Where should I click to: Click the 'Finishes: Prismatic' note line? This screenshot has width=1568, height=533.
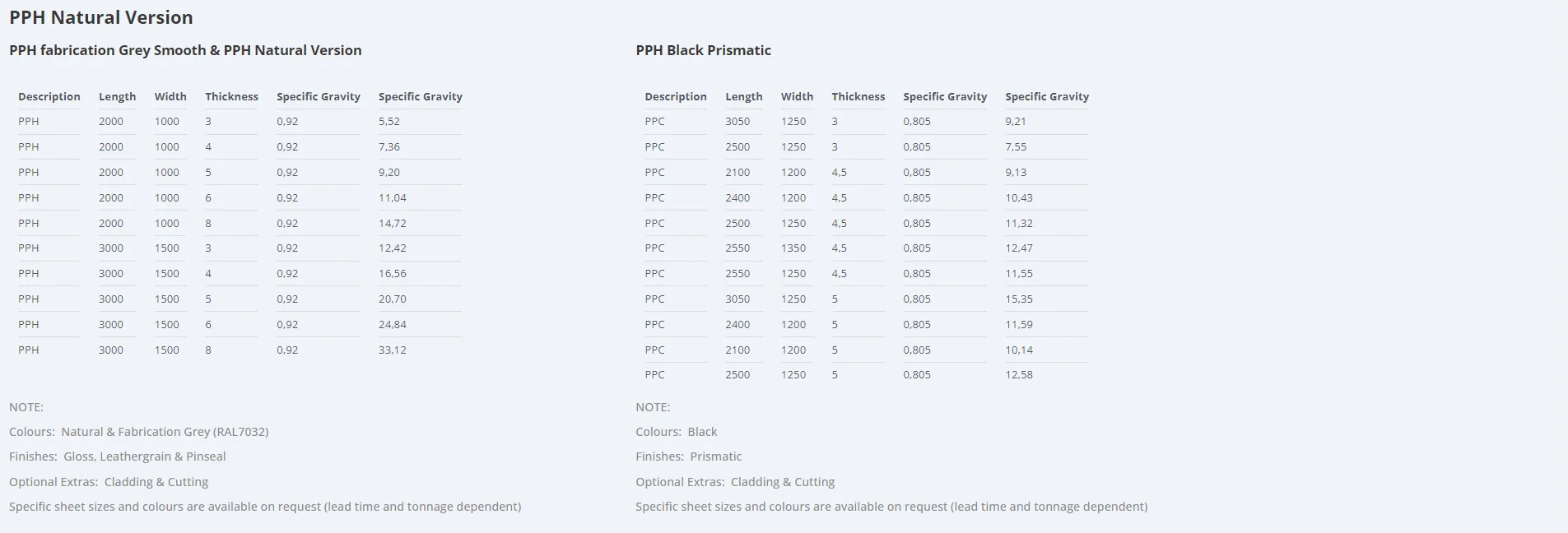point(688,457)
